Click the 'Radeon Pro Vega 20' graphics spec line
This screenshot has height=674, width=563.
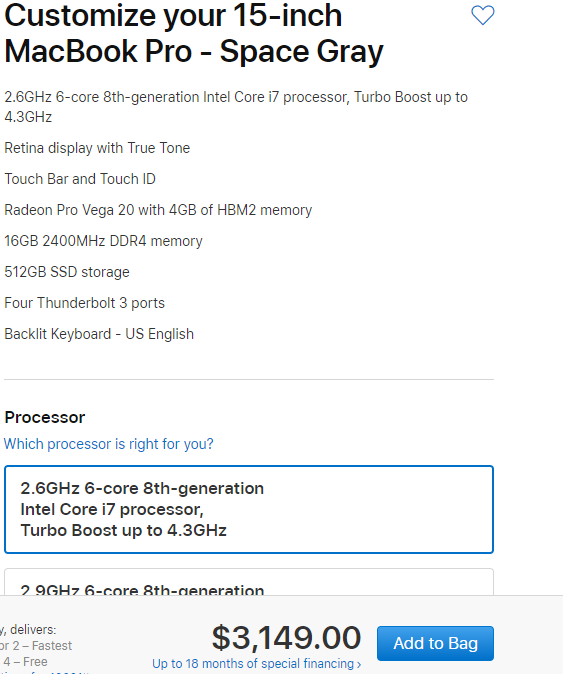(x=158, y=210)
